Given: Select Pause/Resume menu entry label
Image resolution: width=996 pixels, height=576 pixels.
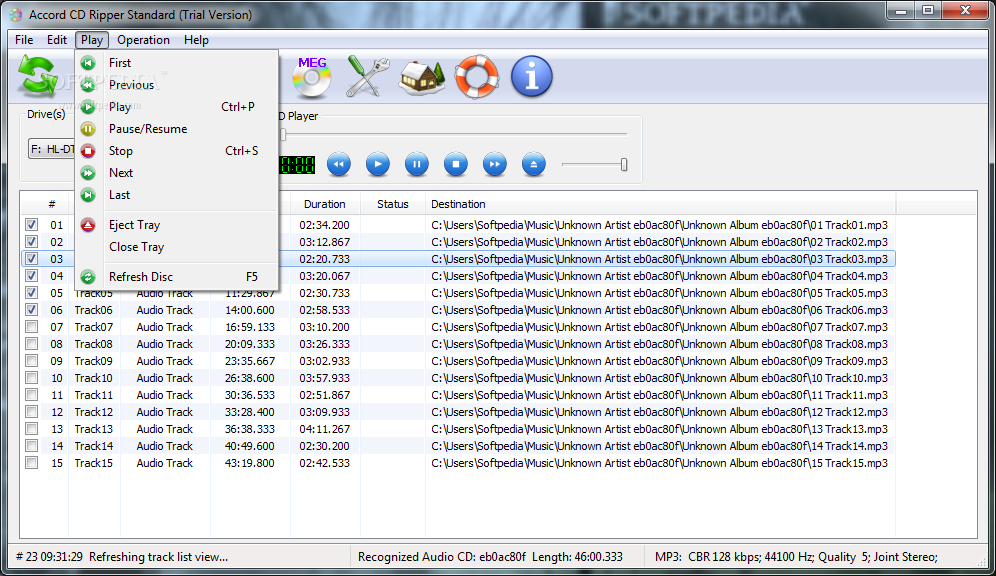Looking at the screenshot, I should coord(148,129).
